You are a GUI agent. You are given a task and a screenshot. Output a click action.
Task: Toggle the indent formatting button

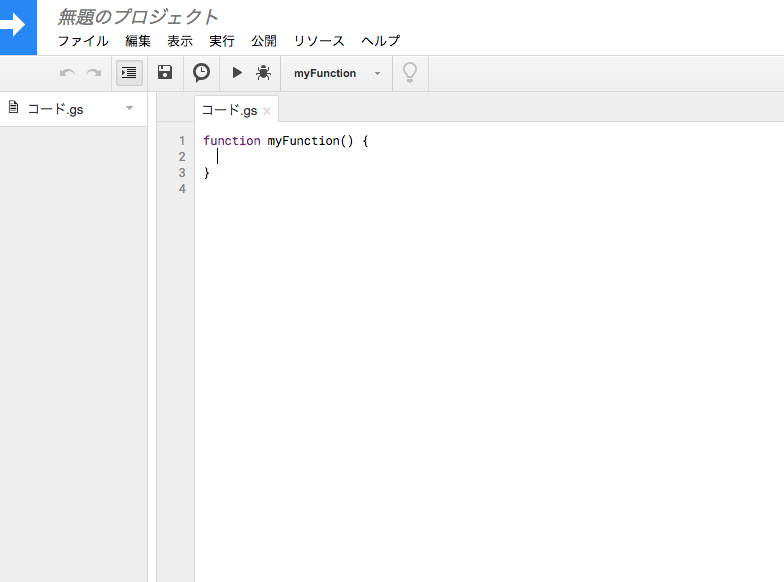130,73
